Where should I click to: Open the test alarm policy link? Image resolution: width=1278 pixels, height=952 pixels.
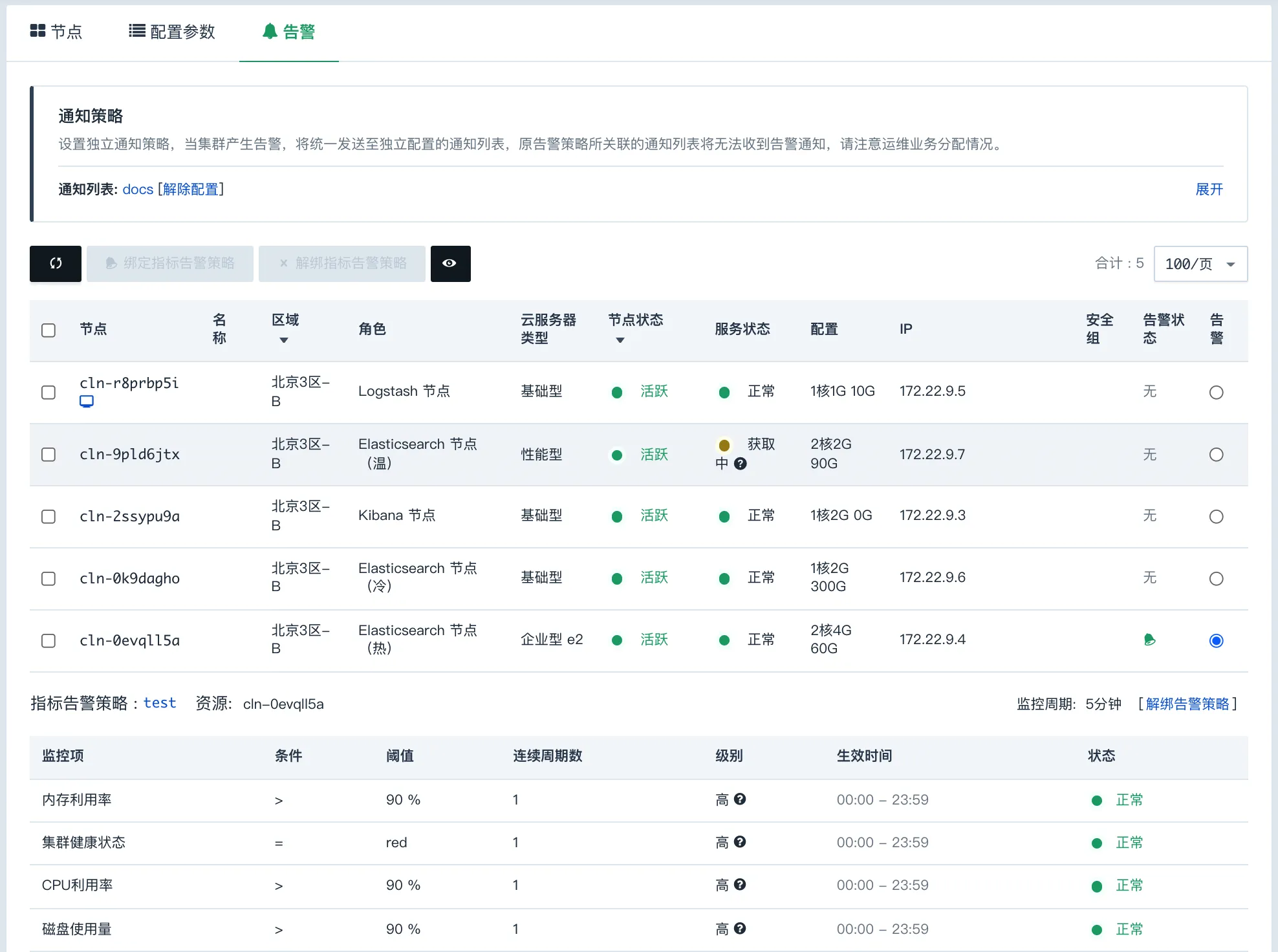coord(160,704)
